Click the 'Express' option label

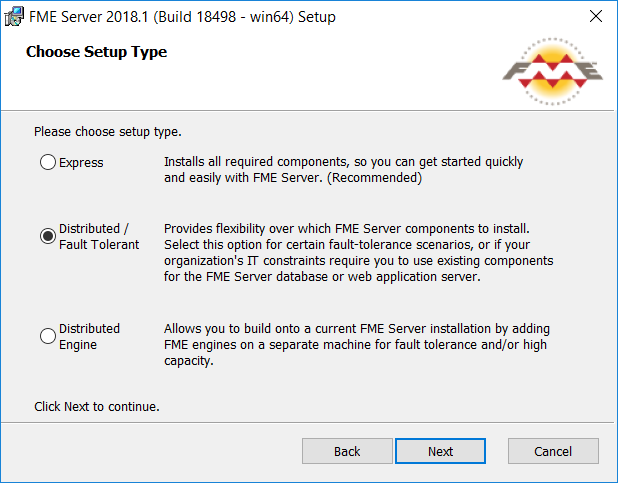(x=81, y=162)
